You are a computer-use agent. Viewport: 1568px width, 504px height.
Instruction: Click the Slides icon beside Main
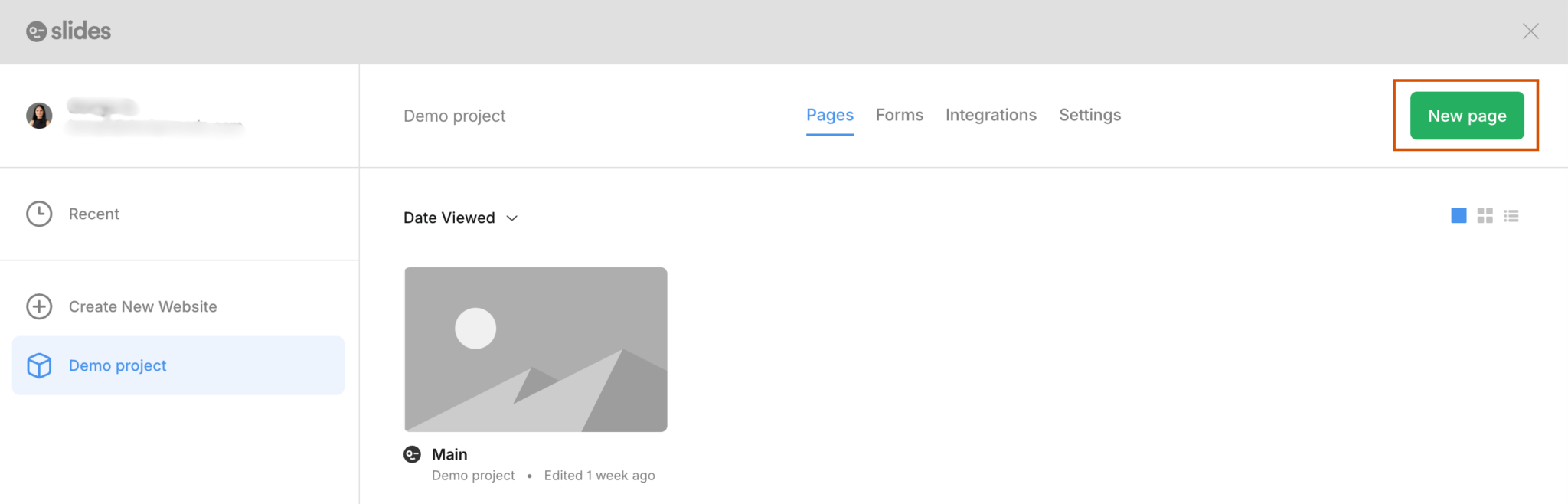412,454
